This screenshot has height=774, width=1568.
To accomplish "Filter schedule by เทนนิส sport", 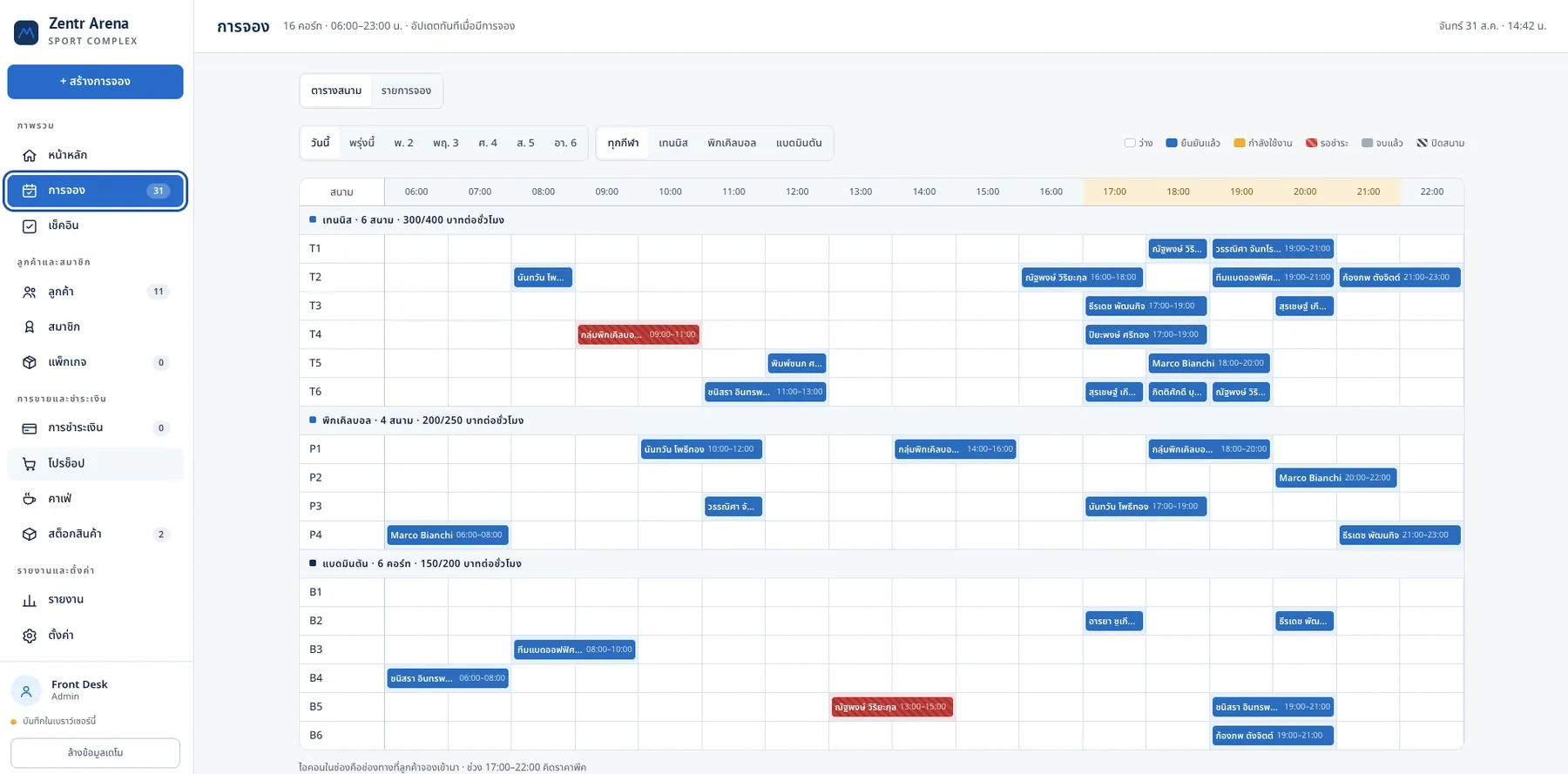I will click(x=673, y=143).
